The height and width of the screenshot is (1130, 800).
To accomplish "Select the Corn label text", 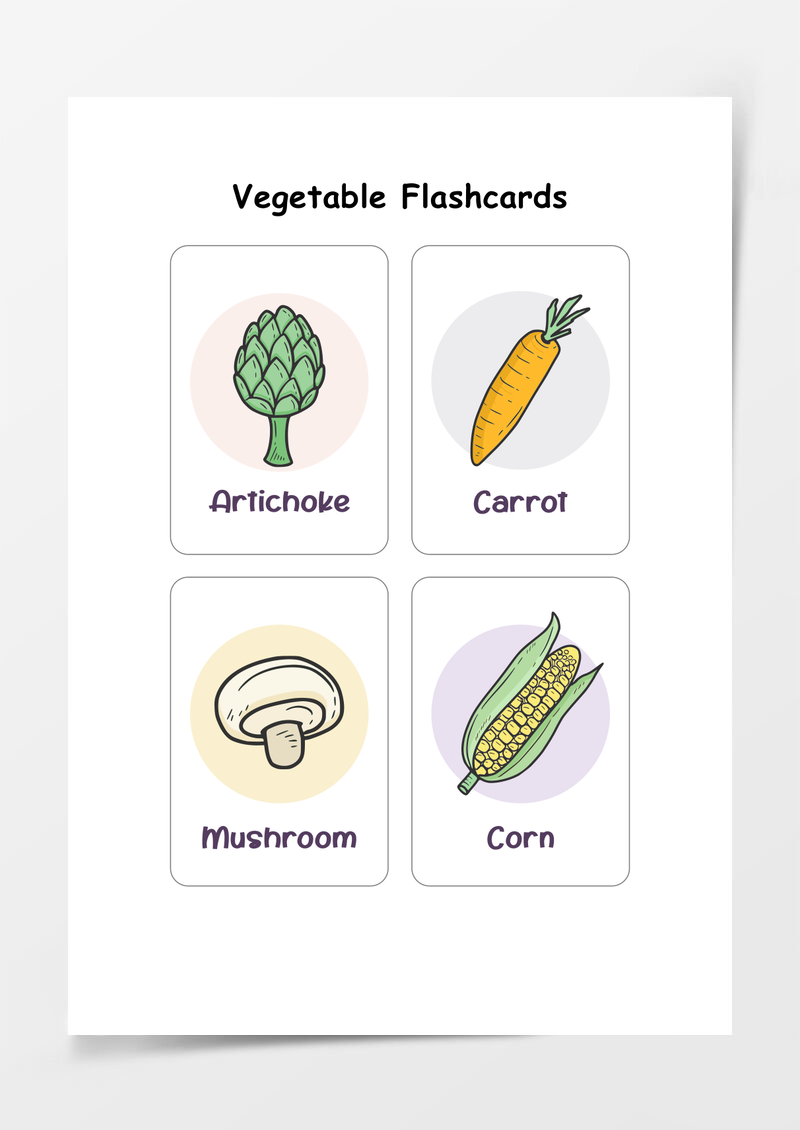I will [x=520, y=837].
